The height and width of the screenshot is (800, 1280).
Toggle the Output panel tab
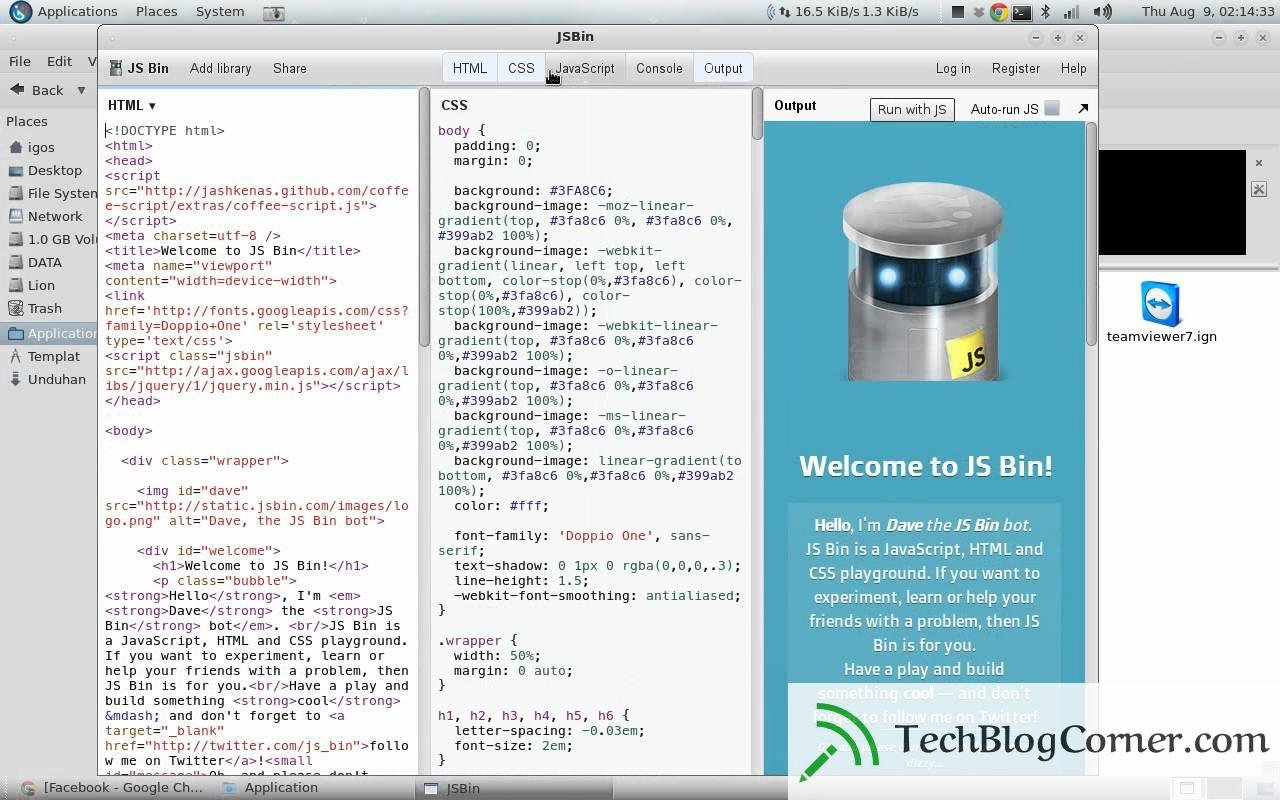(723, 68)
